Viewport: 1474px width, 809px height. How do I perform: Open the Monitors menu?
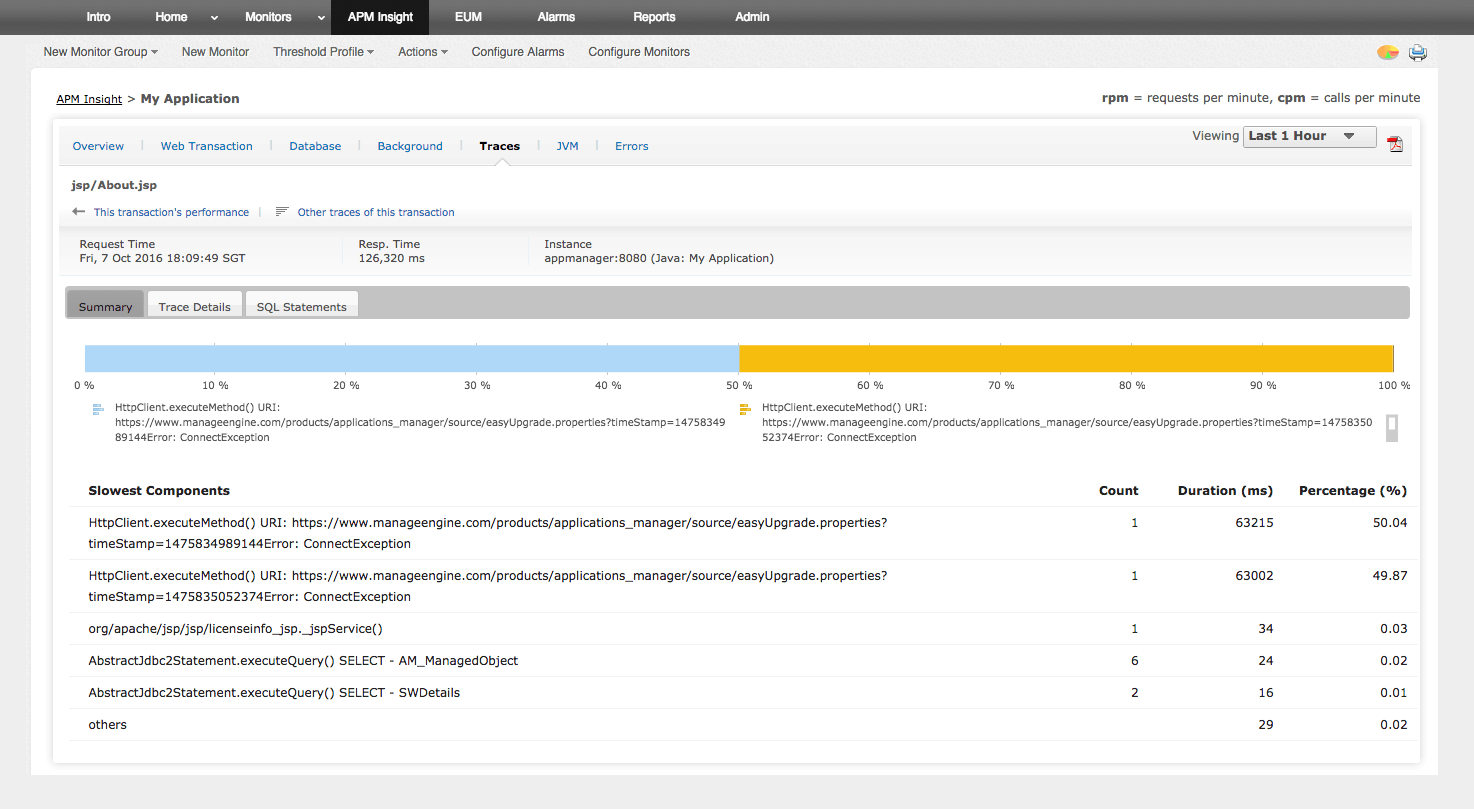[268, 17]
